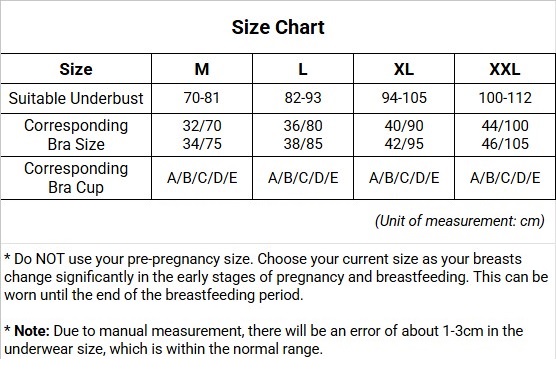The height and width of the screenshot is (386, 556).
Task: Click the Corresponding Bra Cup row label
Action: 76,178
